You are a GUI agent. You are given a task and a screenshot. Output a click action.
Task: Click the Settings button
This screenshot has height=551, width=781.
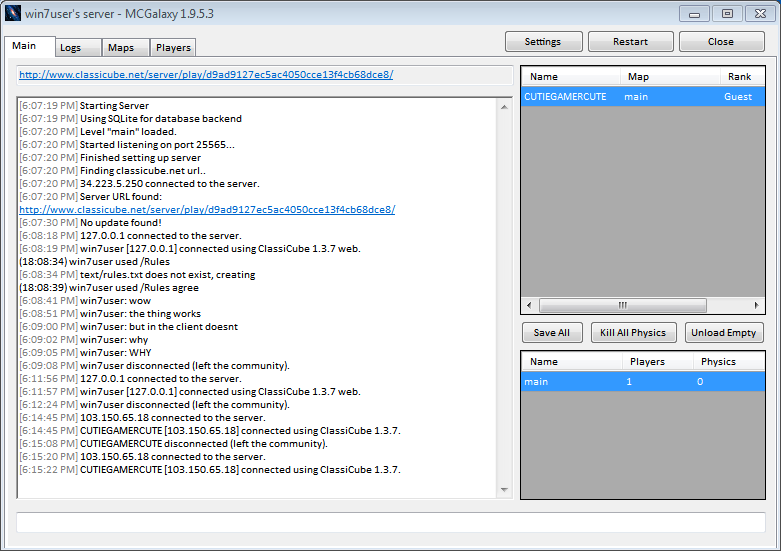pyautogui.click(x=542, y=42)
